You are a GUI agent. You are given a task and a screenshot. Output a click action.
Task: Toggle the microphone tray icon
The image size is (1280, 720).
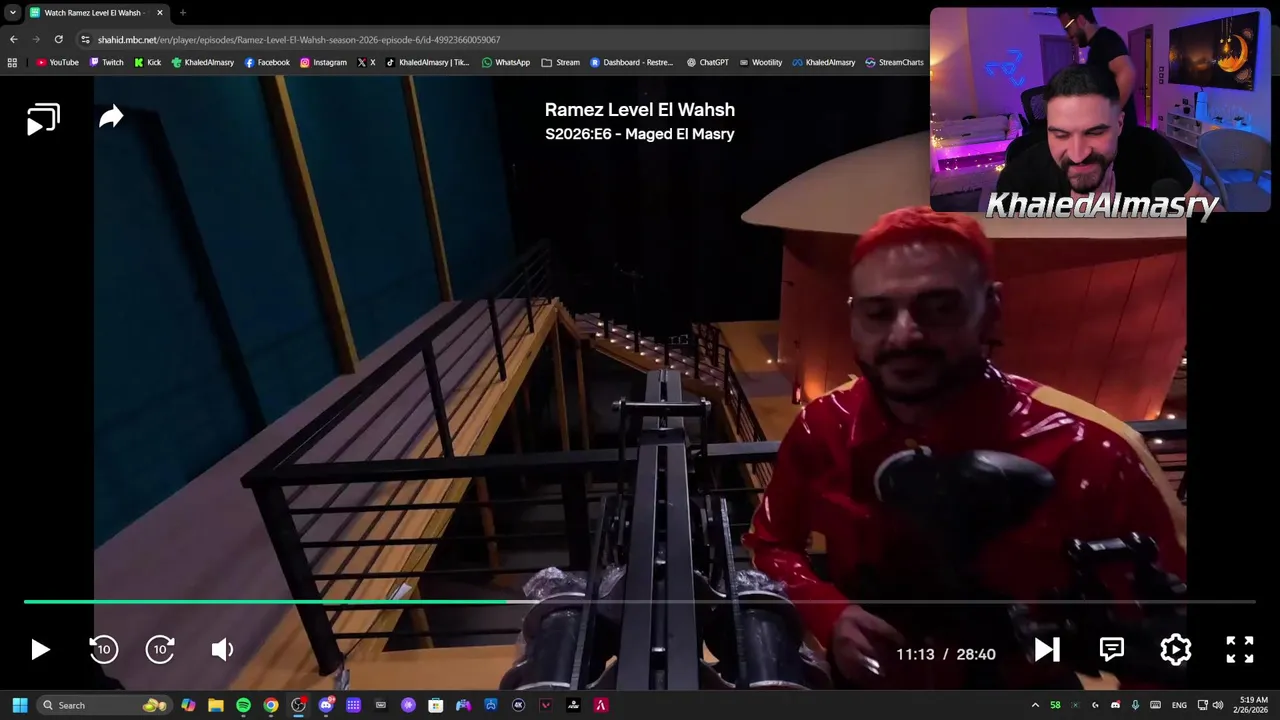coord(1135,705)
